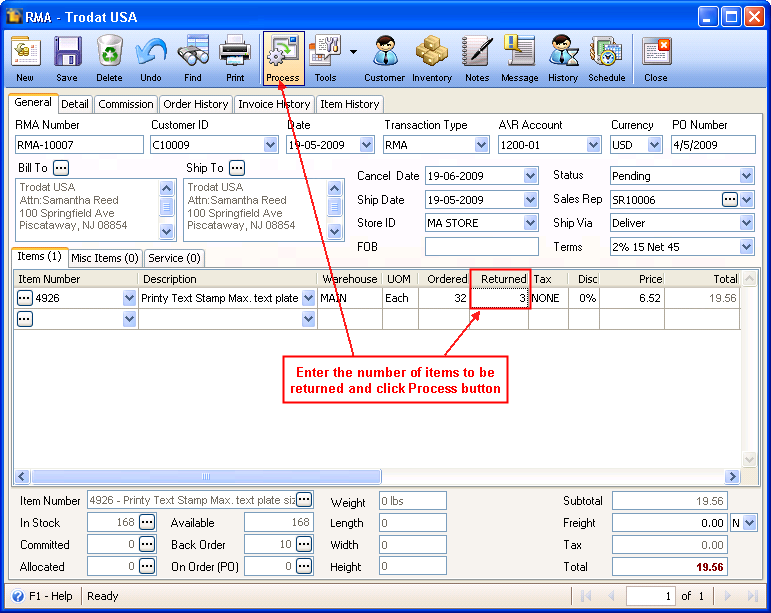Viewport: 771px width, 613px height.
Task: View History from the toolbar
Action: click(x=563, y=58)
